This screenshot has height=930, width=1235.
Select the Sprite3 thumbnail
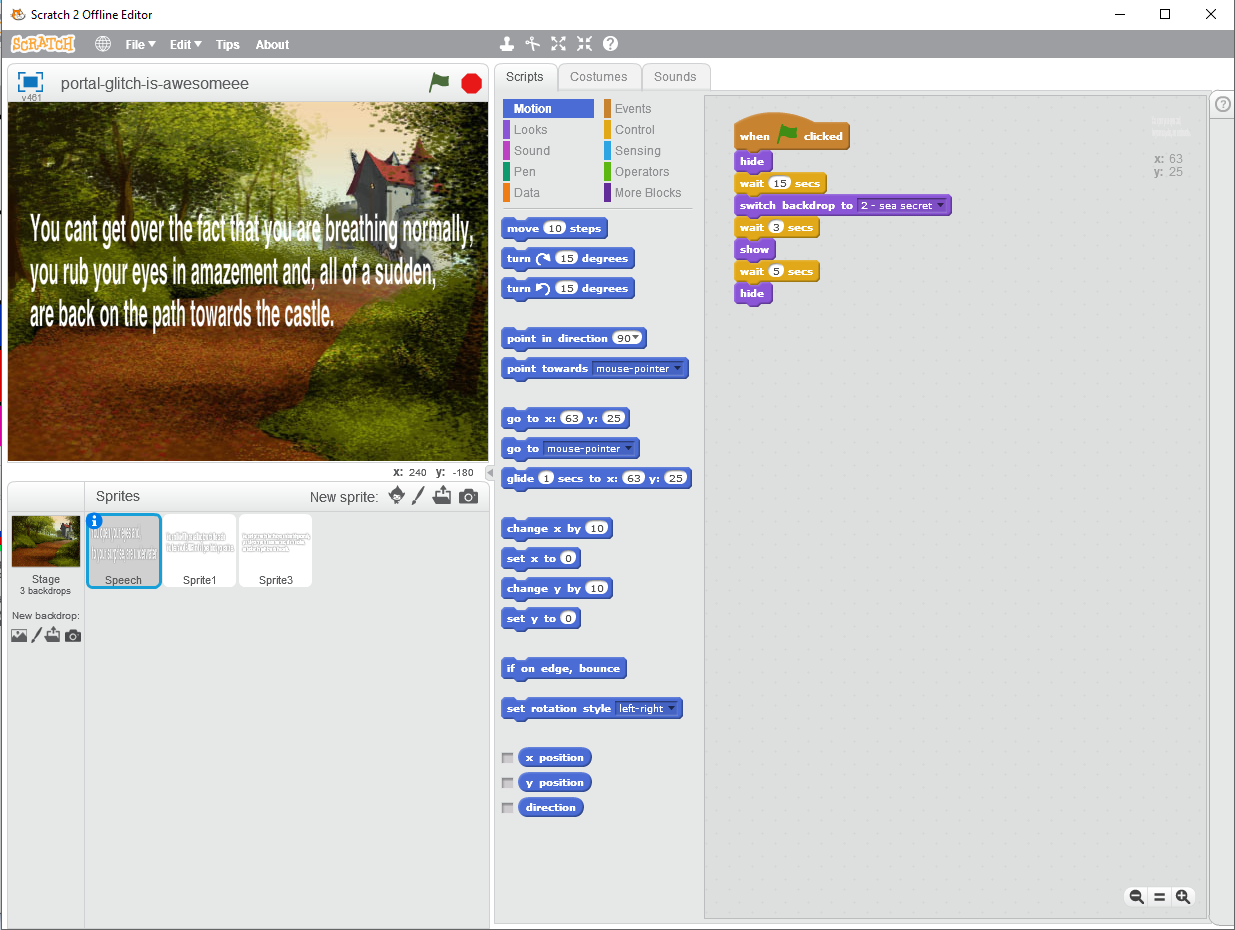(x=276, y=550)
